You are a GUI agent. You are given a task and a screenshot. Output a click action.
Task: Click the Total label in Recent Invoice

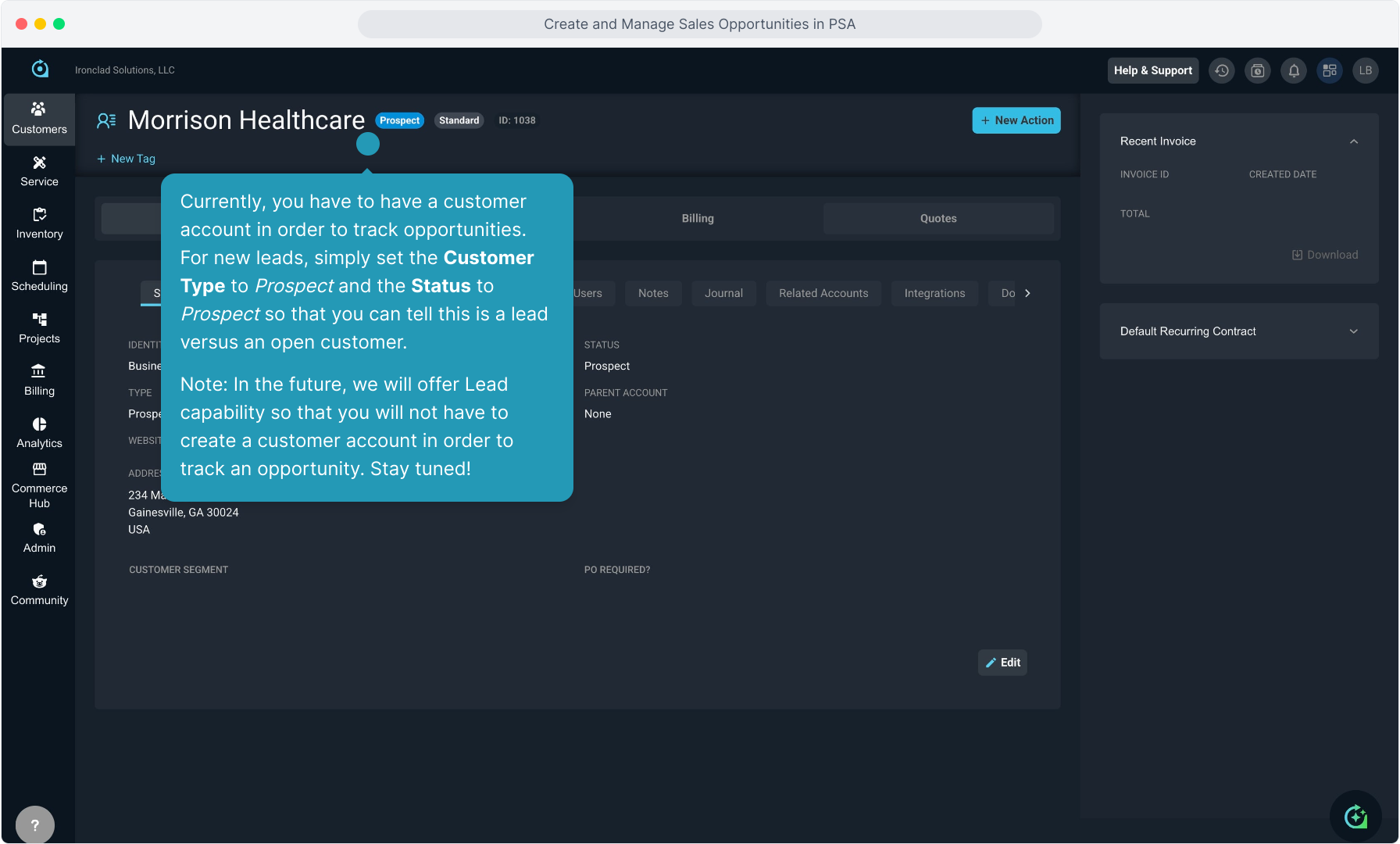click(1135, 213)
